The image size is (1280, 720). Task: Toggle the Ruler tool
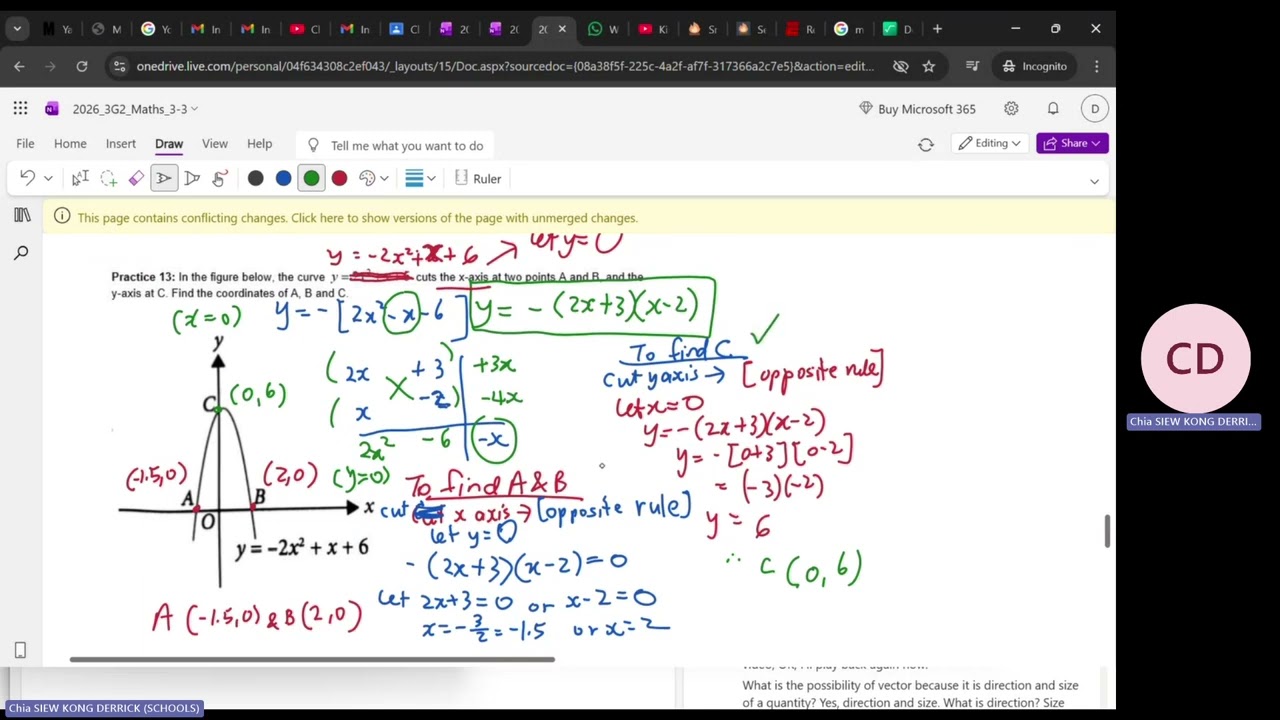coord(478,178)
